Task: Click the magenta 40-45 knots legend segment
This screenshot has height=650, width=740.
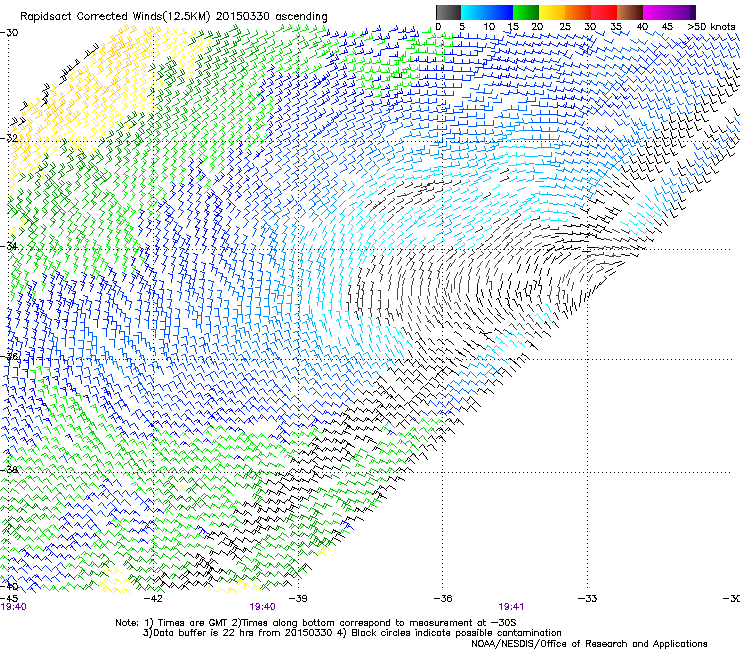Action: tap(656, 13)
